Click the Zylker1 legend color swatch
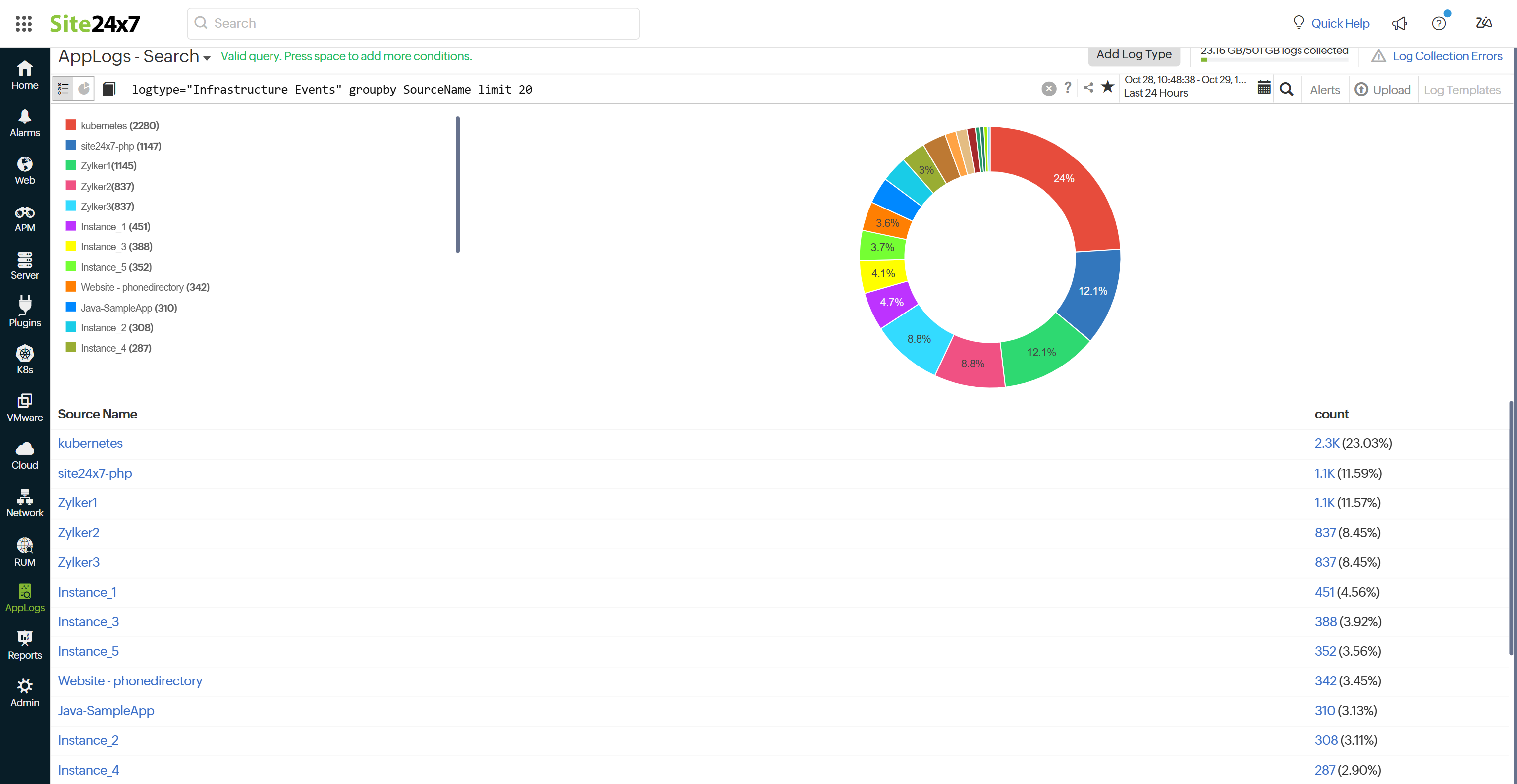 tap(71, 165)
